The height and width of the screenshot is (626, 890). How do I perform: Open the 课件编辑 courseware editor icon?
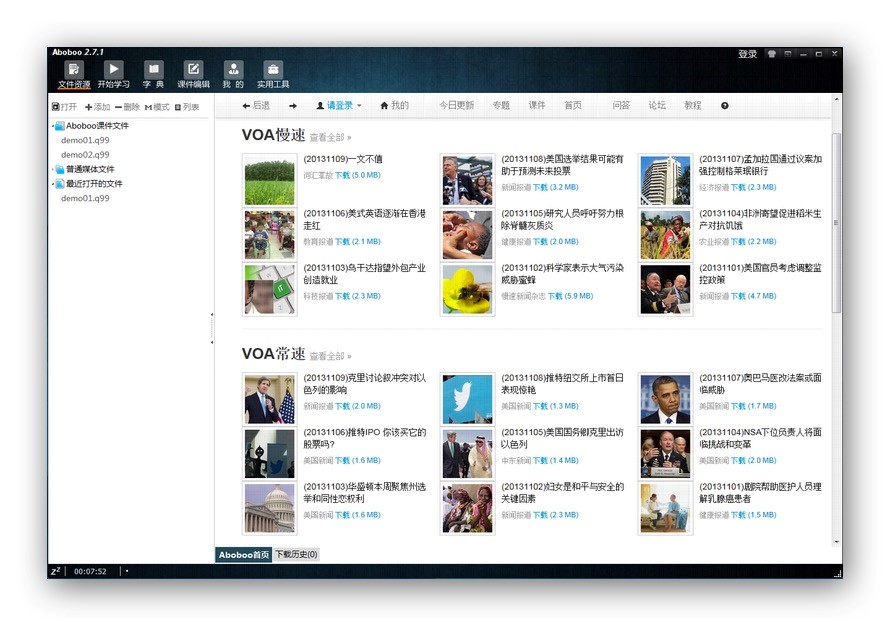pos(194,69)
